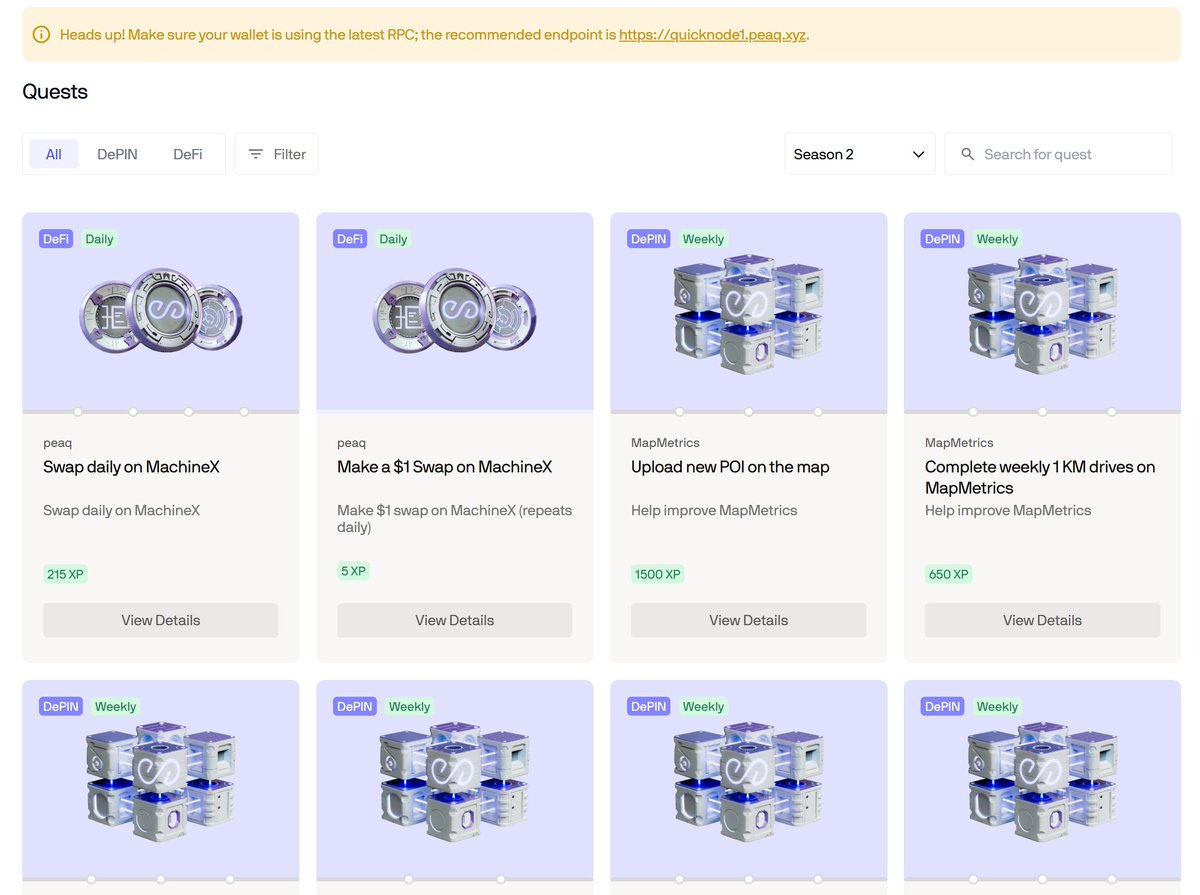Click the Daily badge on Swap daily on MachineX card
The height and width of the screenshot is (895, 1200).
[99, 239]
